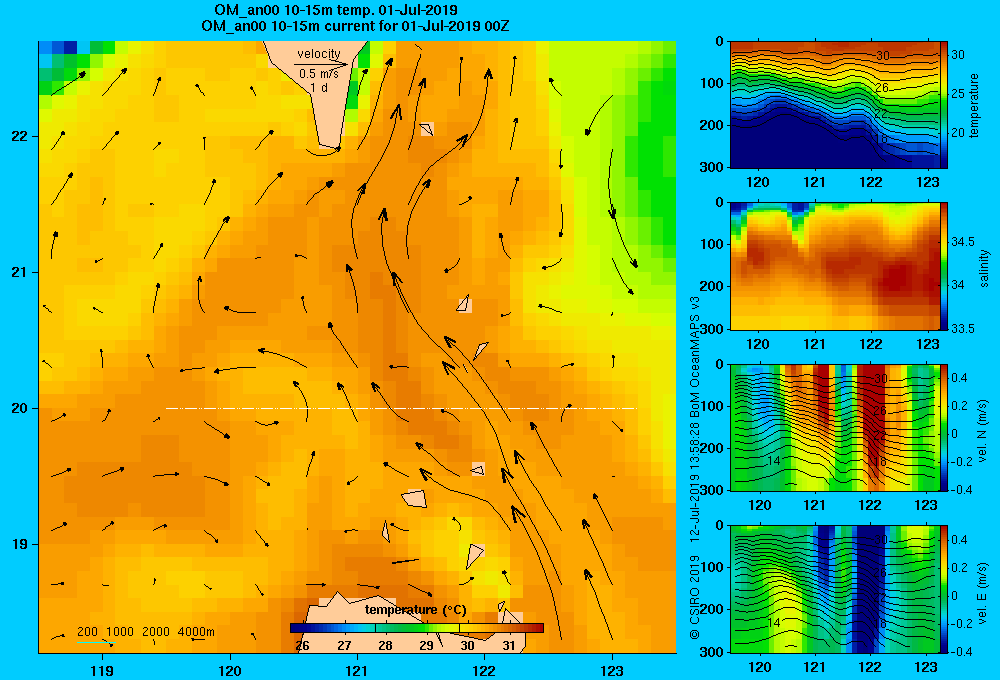Open the northward velocity section panel

(x=834, y=427)
